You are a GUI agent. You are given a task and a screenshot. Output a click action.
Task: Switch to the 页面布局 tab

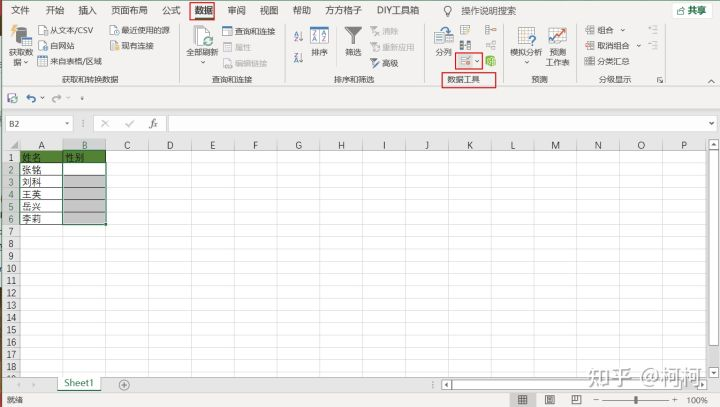click(129, 10)
